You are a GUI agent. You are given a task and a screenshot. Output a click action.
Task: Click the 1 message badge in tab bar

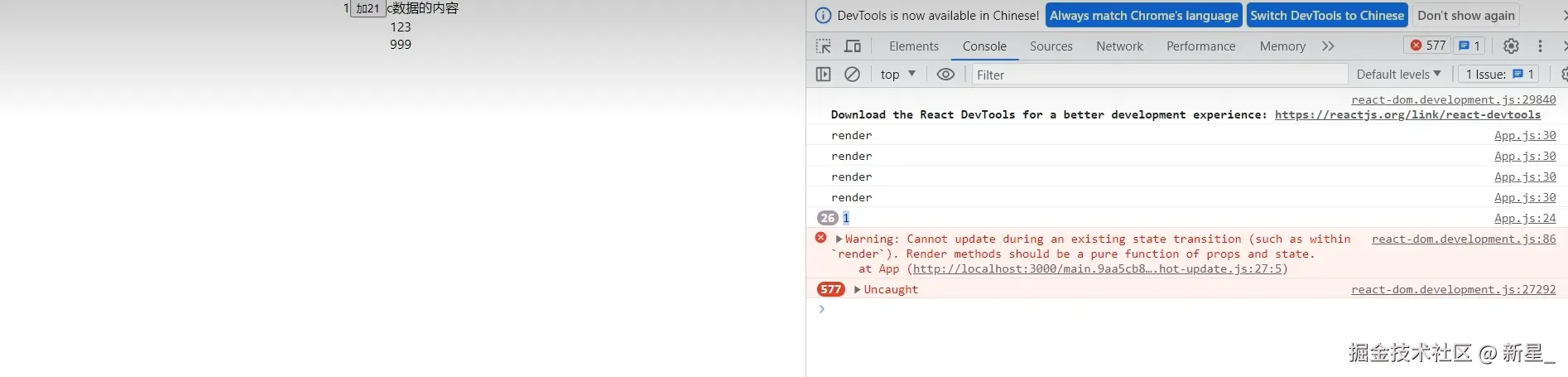(x=1469, y=46)
